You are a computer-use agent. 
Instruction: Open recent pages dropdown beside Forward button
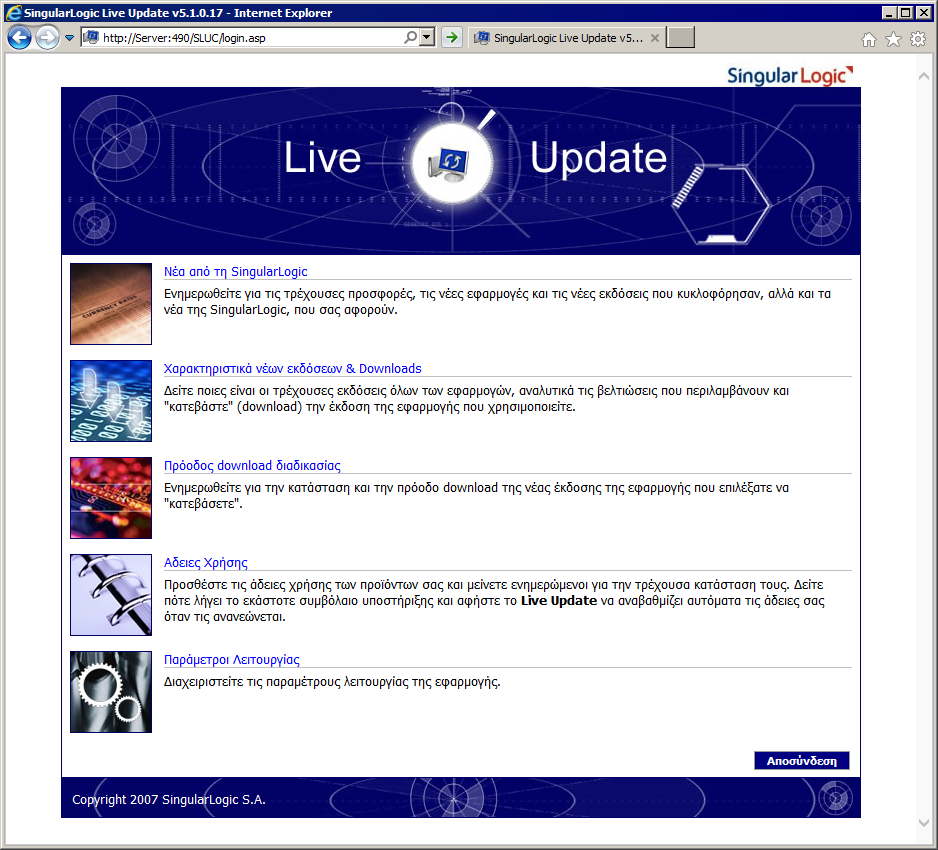[x=69, y=38]
